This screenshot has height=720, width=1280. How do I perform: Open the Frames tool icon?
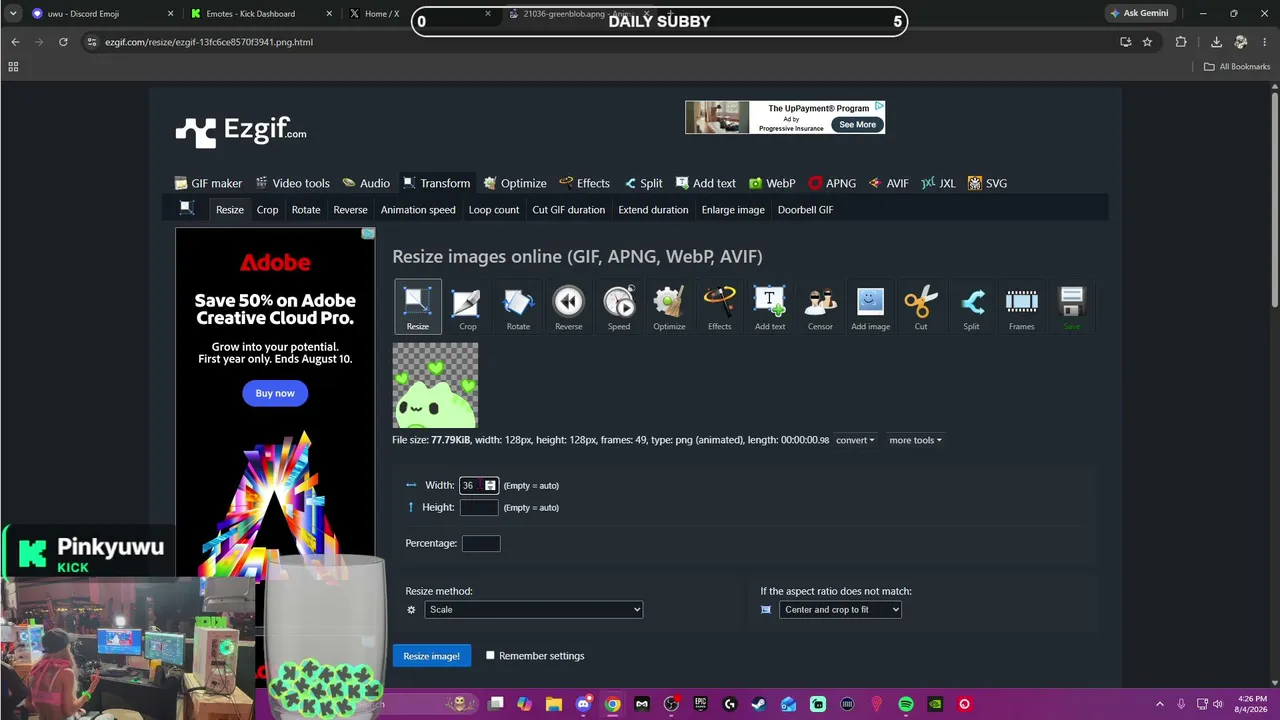tap(1021, 306)
